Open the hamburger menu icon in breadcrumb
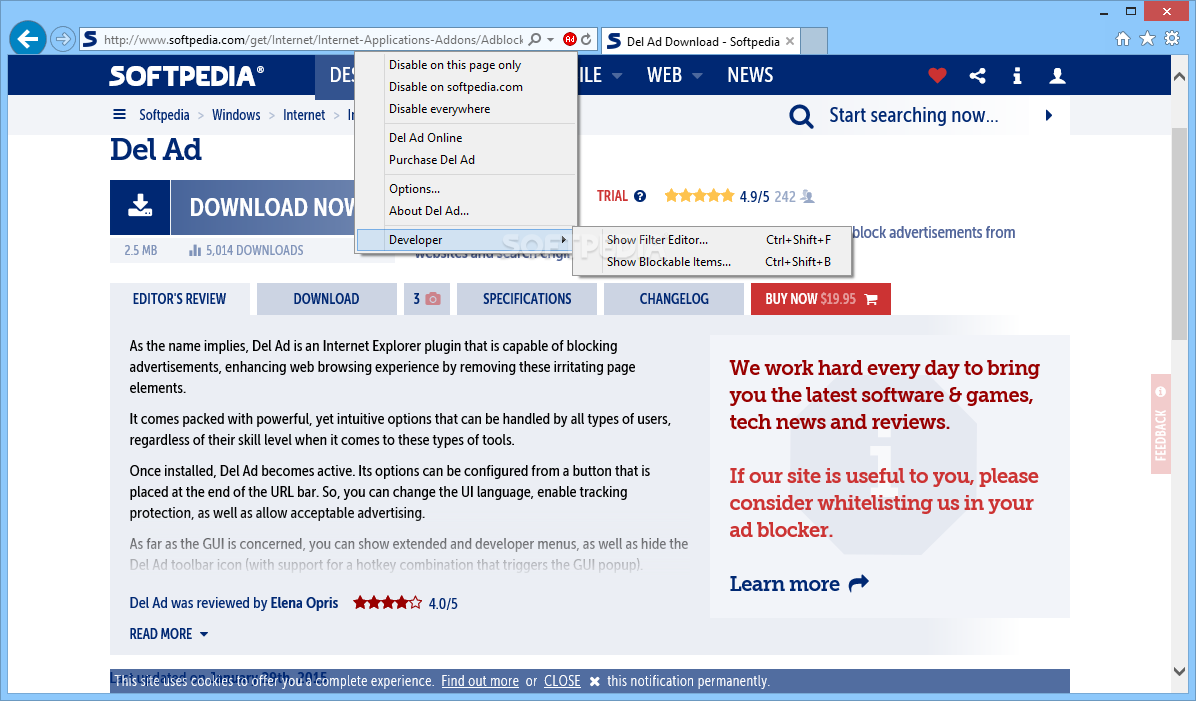Image resolution: width=1196 pixels, height=701 pixels. (x=119, y=114)
